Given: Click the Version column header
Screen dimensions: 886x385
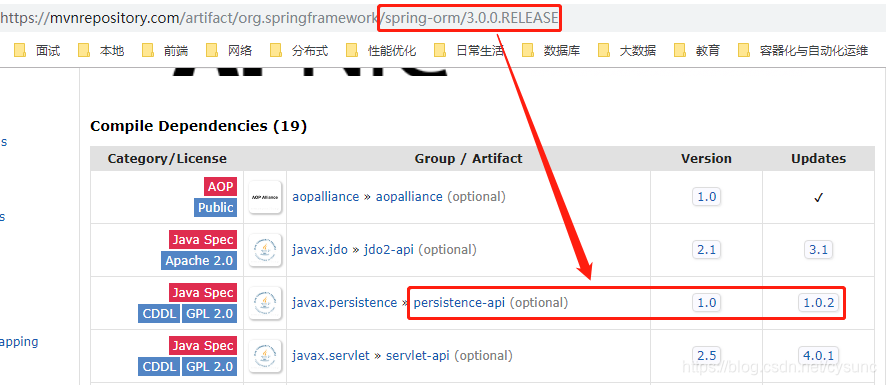Looking at the screenshot, I should (706, 159).
